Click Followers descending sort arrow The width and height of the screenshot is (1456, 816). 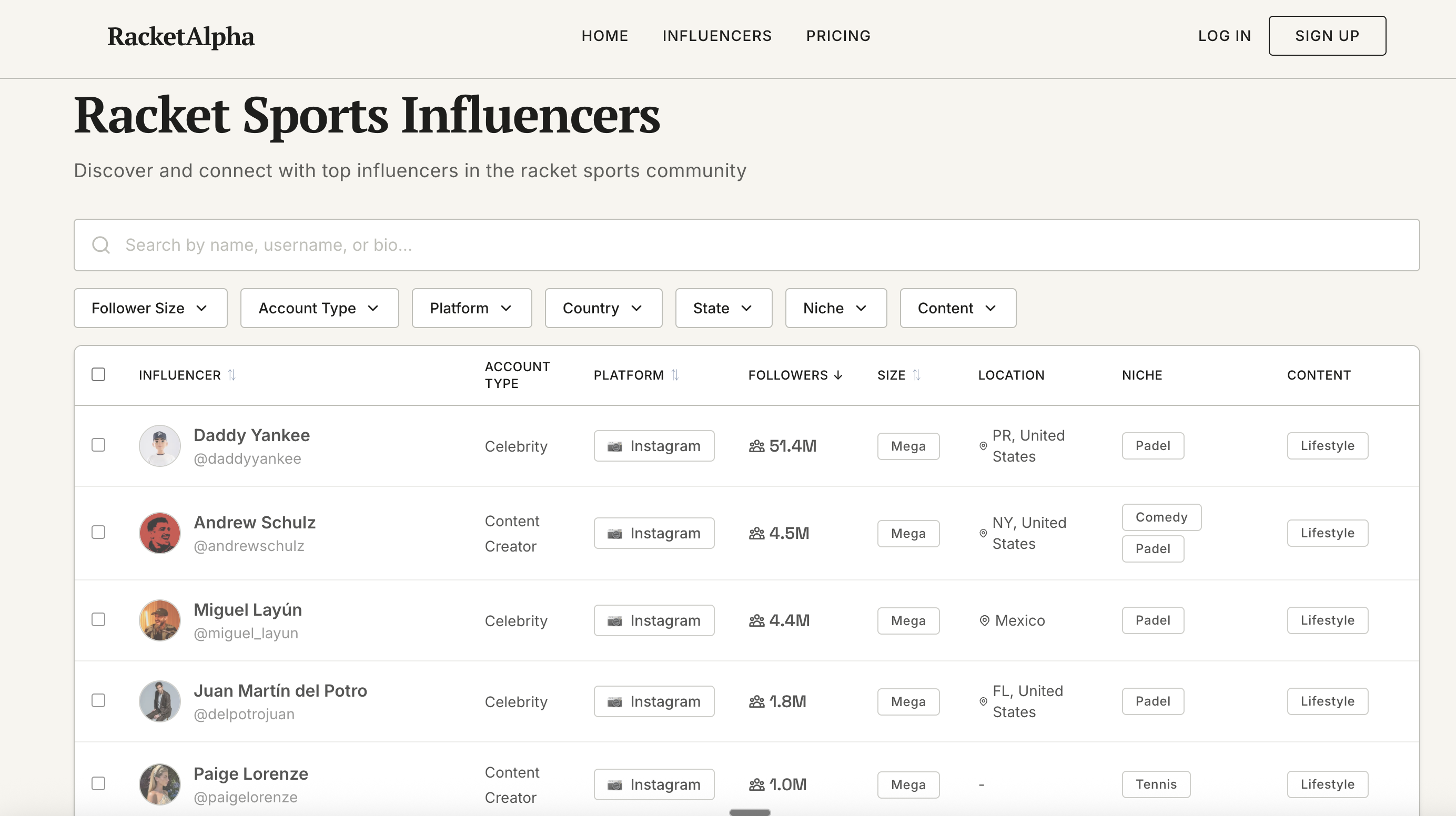coord(838,375)
